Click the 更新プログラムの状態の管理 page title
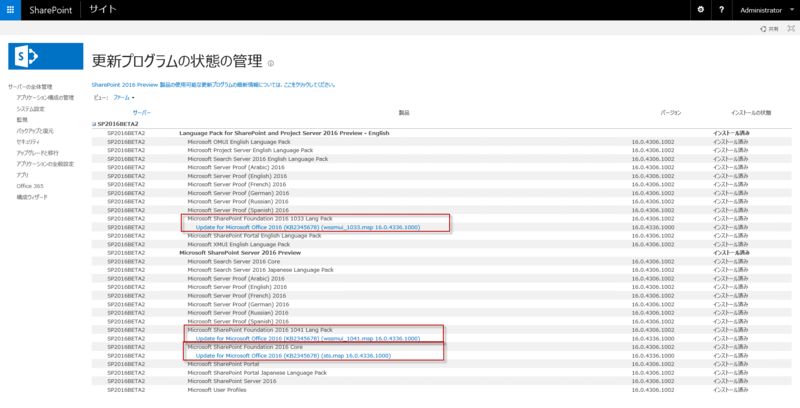The width and height of the screenshot is (800, 408). click(177, 61)
